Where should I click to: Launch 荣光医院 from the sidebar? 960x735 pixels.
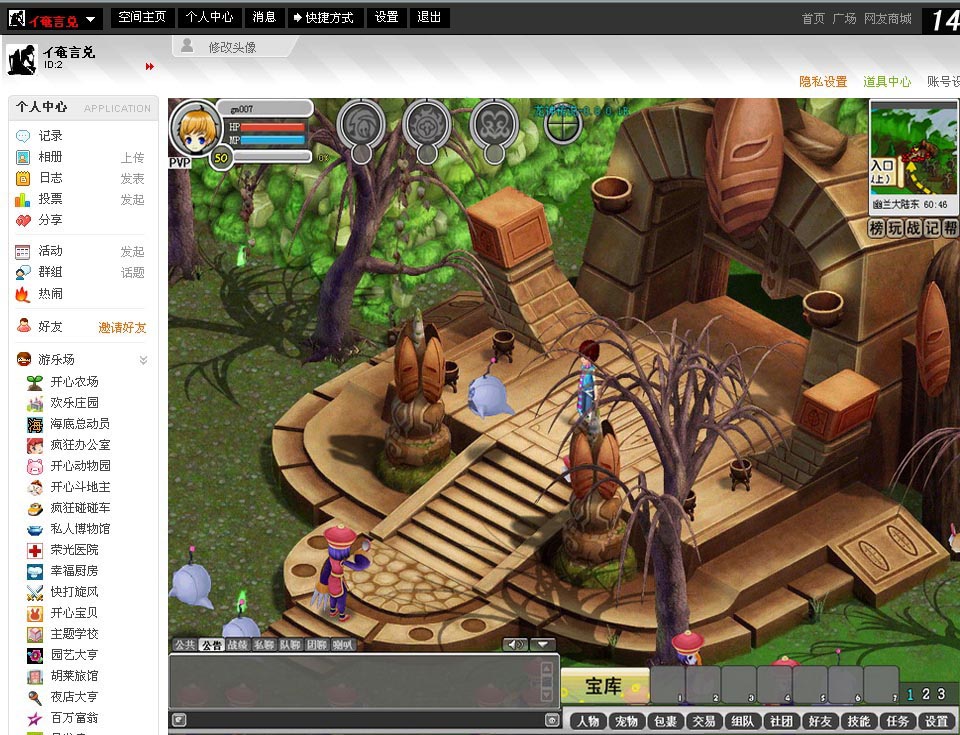(x=74, y=550)
